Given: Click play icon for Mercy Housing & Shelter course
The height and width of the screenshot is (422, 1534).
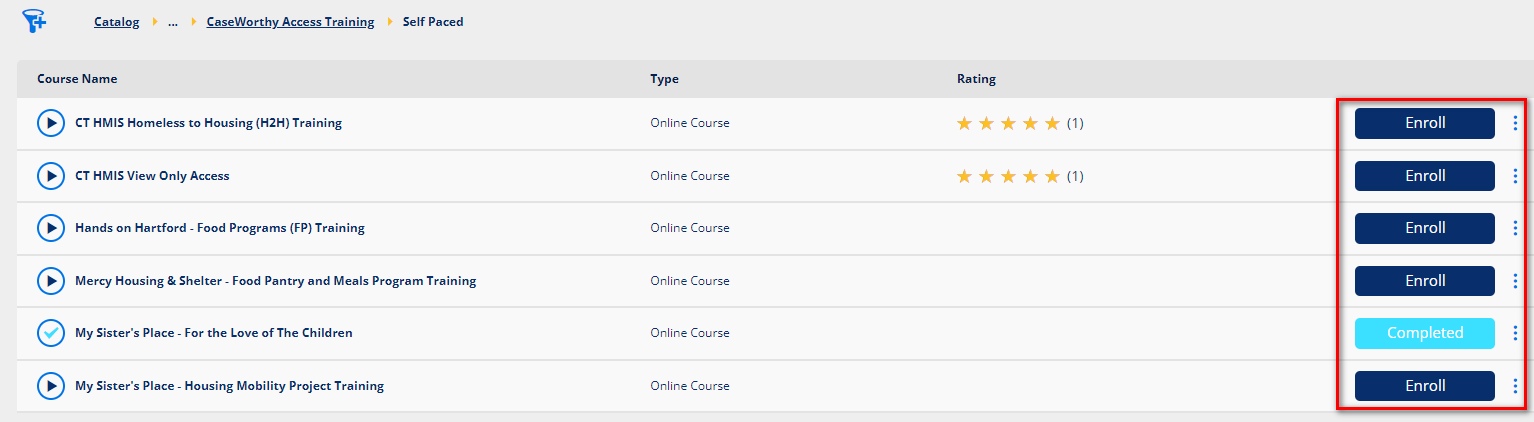Looking at the screenshot, I should (x=50, y=281).
